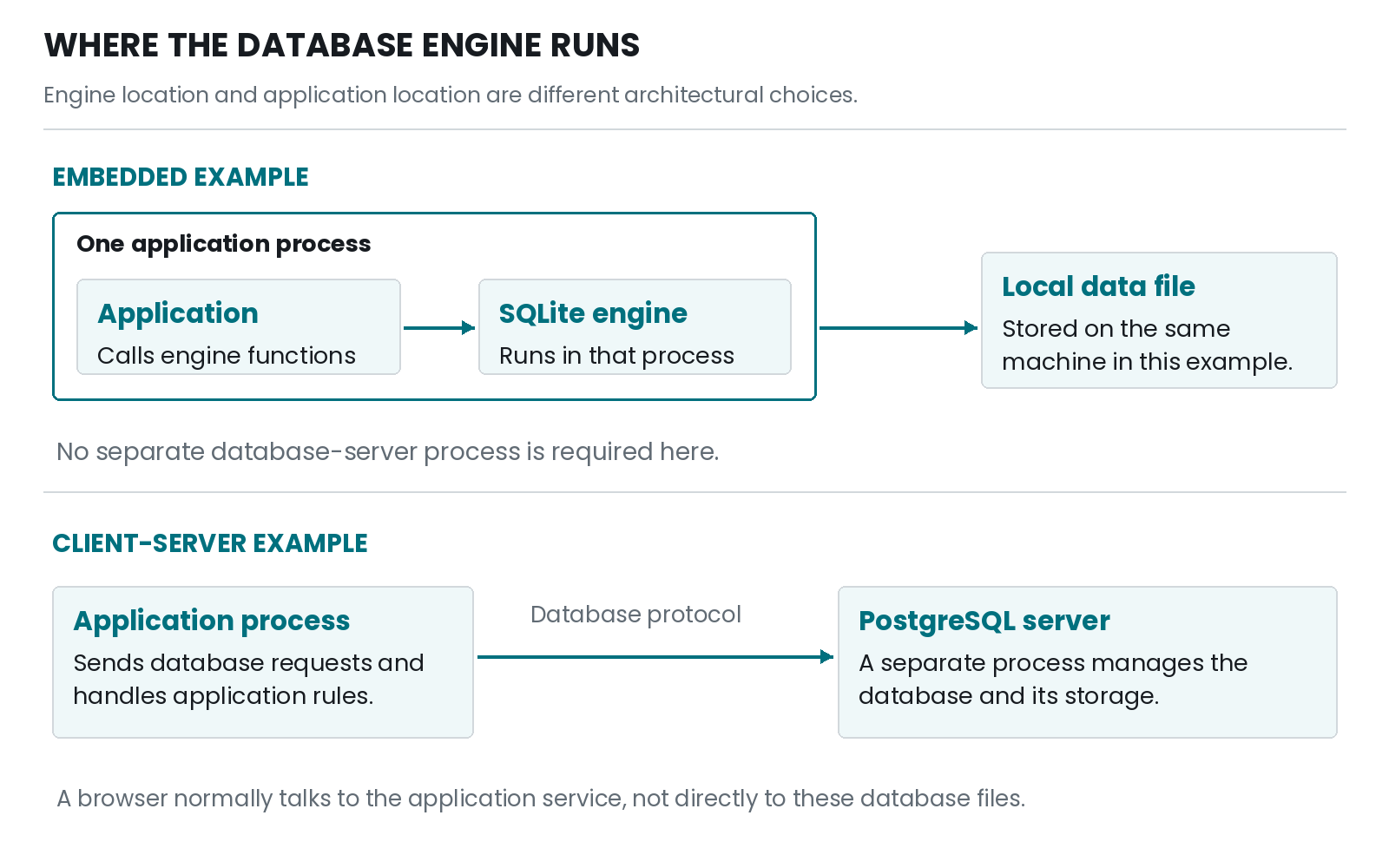Image resolution: width=1389 pixels, height=868 pixels.
Task: Click 'Stored on the same machine' description
Action: point(1147,345)
